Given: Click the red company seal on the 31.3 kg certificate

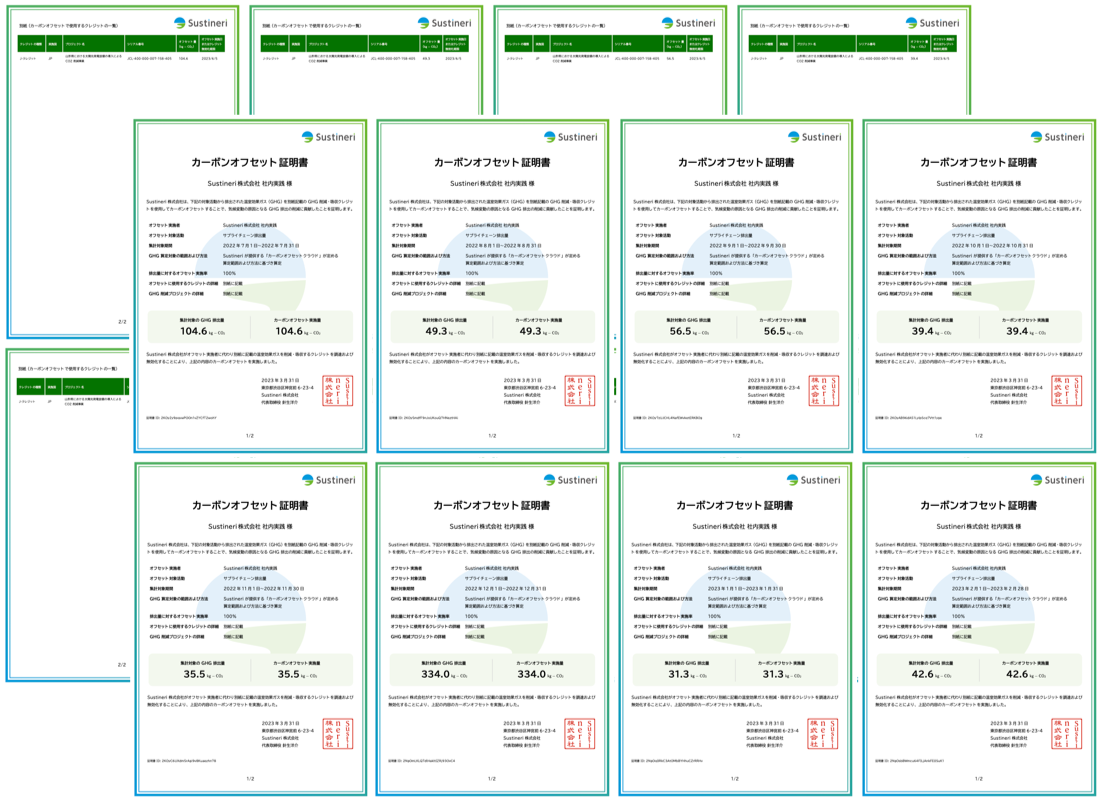Looking at the screenshot, I should [x=822, y=734].
